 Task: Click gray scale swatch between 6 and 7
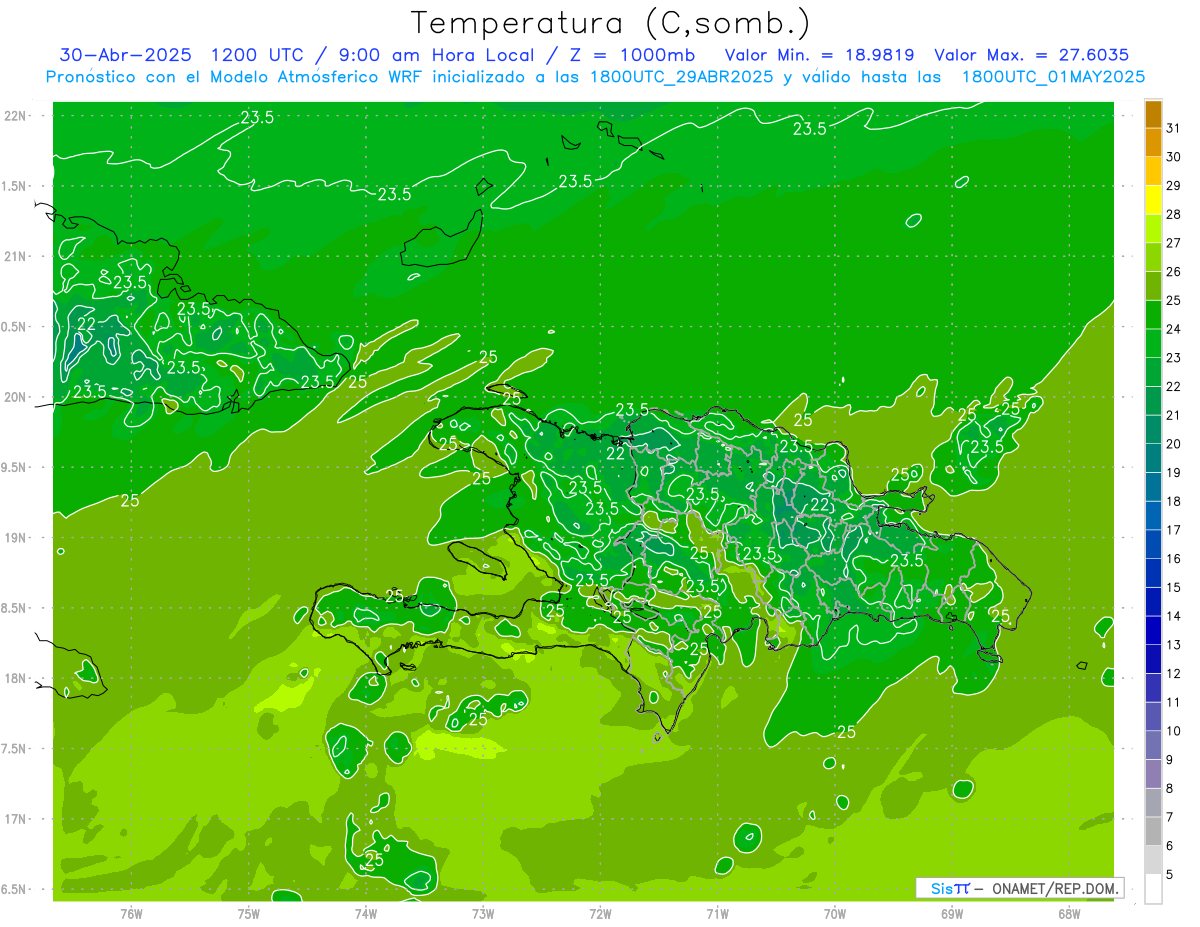[1153, 831]
